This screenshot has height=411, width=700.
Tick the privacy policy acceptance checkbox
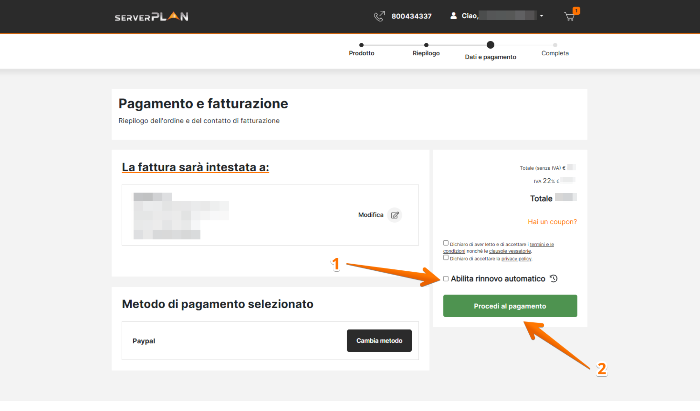446,257
